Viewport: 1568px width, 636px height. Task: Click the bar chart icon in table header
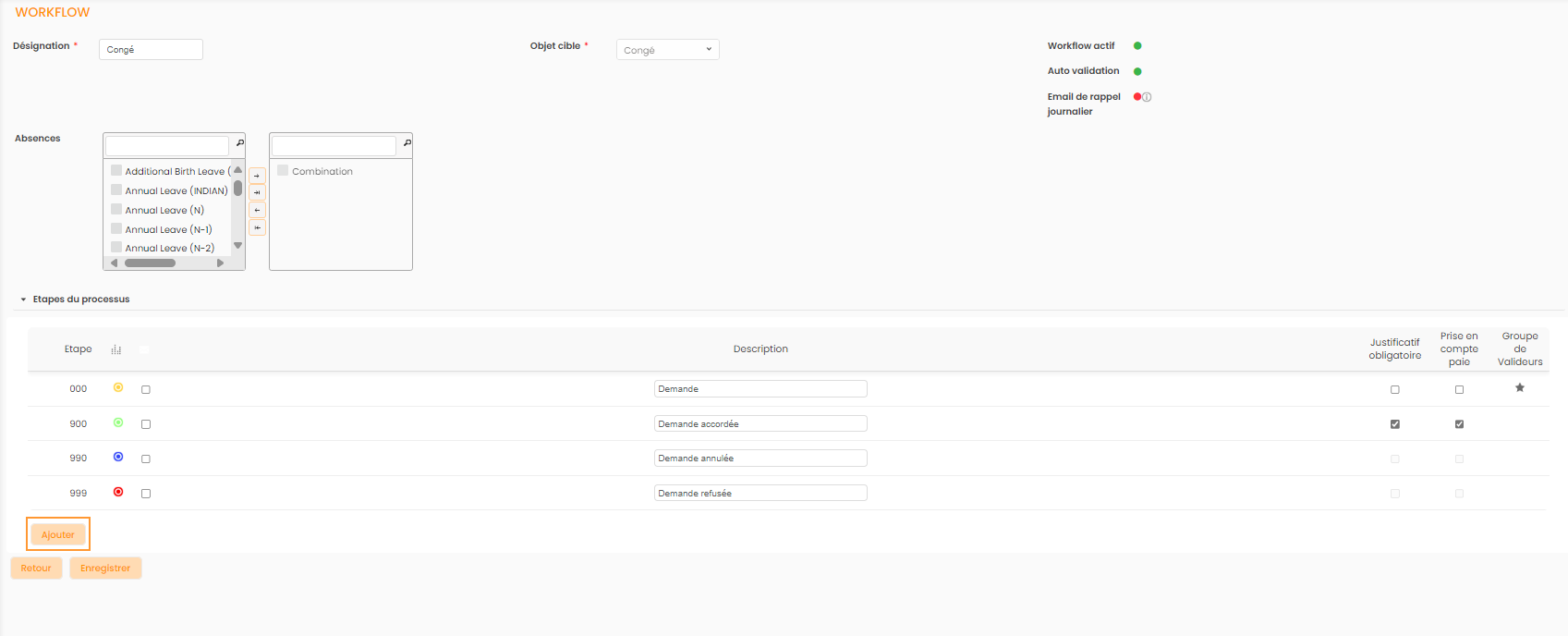pyautogui.click(x=116, y=349)
